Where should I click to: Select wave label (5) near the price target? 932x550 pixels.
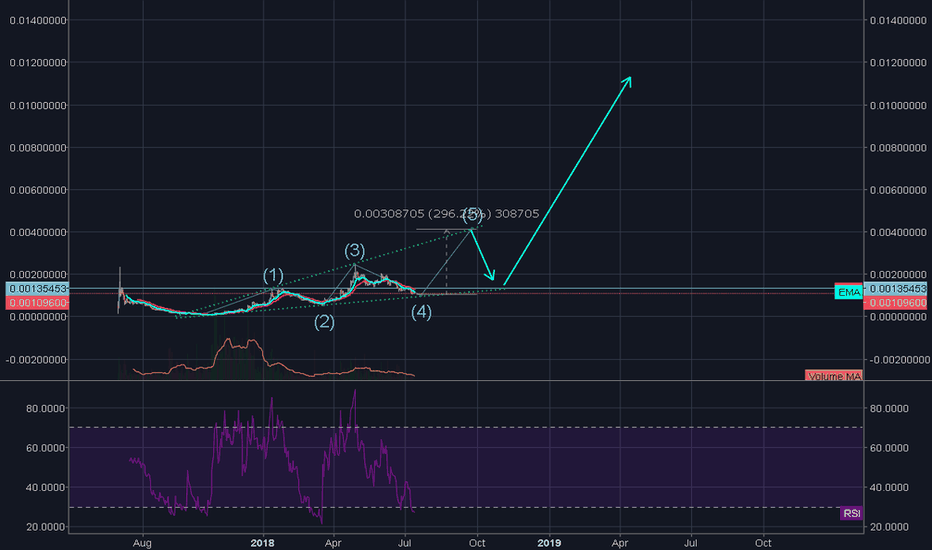473,215
